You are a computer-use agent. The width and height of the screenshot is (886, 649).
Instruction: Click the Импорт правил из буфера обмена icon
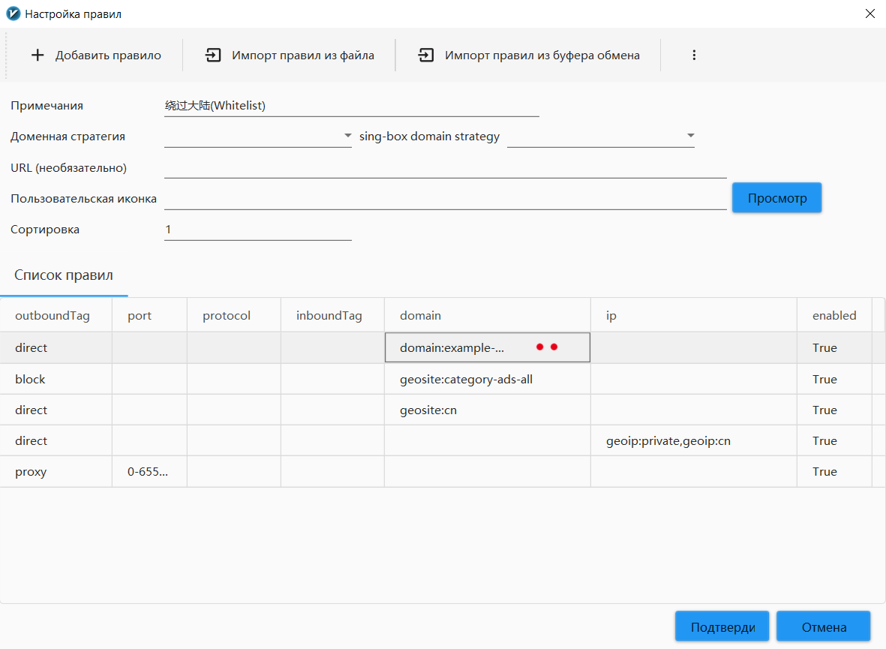426,55
